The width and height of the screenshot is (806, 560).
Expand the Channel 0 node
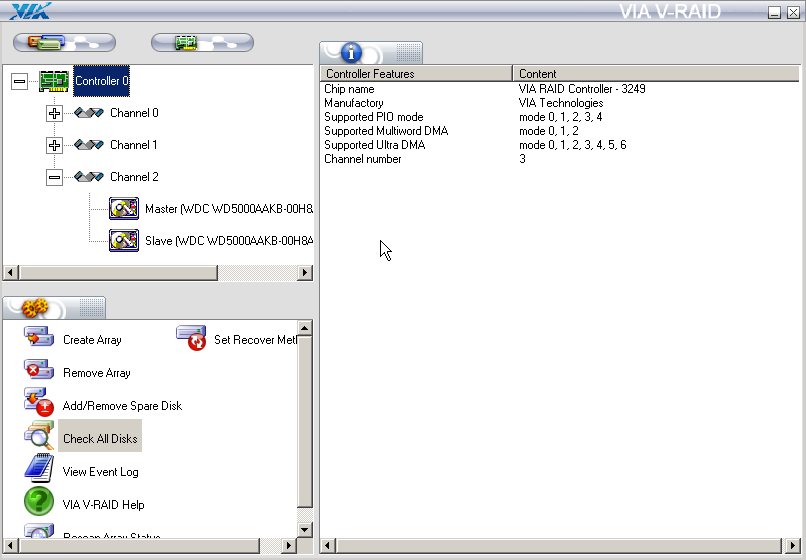tap(54, 113)
